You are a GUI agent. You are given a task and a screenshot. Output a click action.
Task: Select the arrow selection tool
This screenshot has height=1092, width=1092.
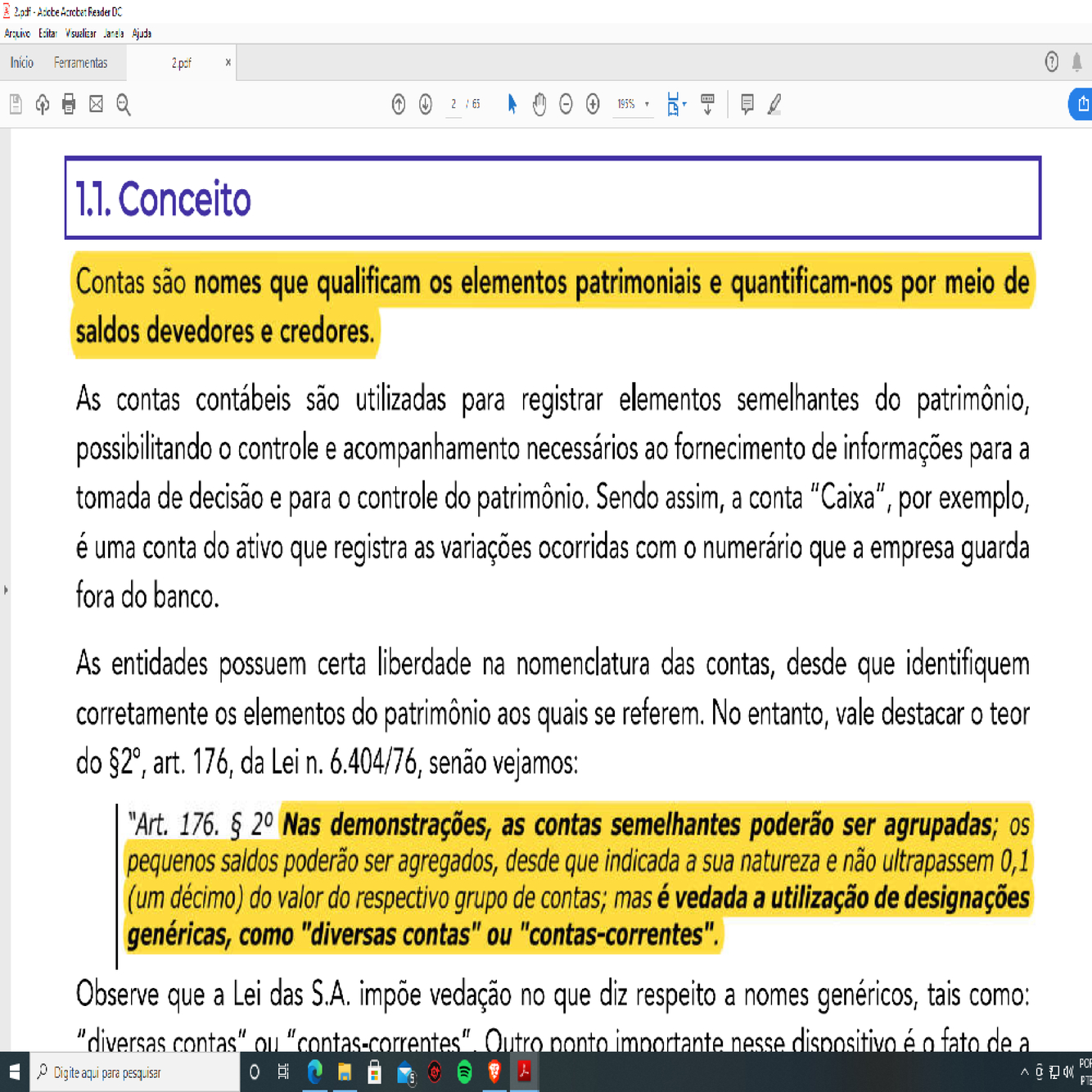[512, 104]
